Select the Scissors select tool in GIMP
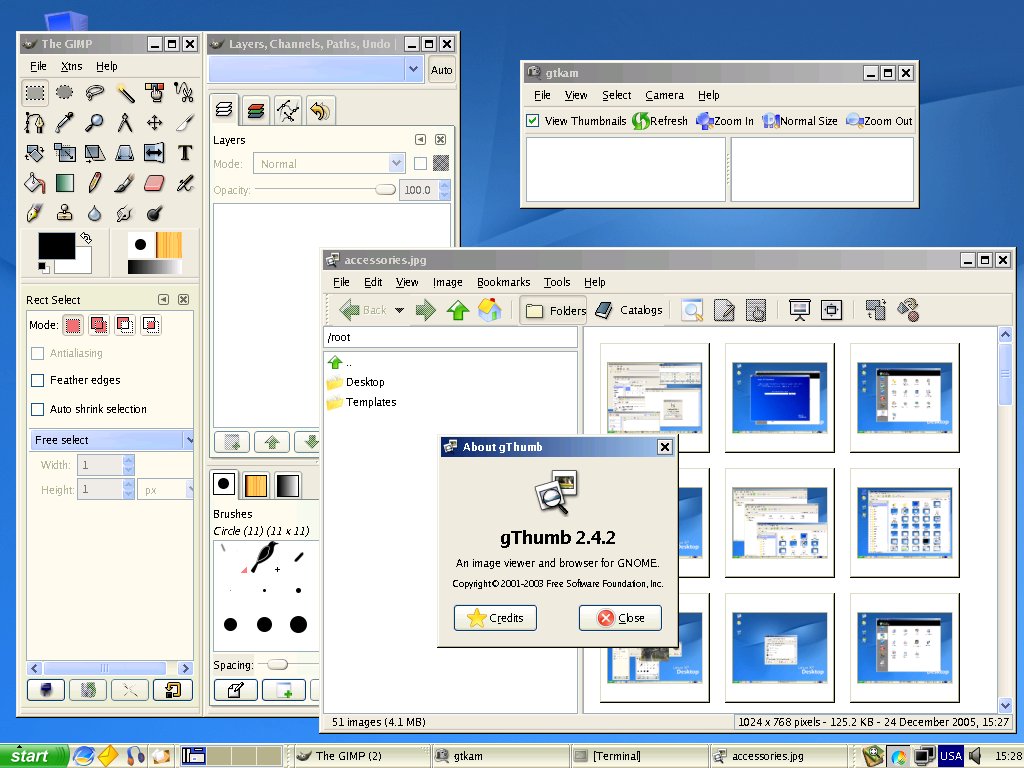This screenshot has height=768, width=1024. pos(185,93)
